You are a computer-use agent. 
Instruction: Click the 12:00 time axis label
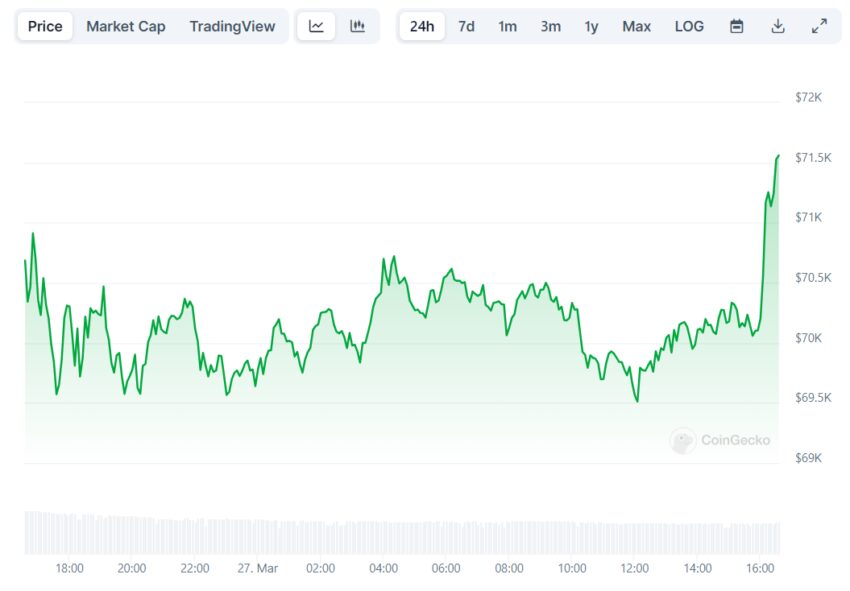click(x=635, y=568)
